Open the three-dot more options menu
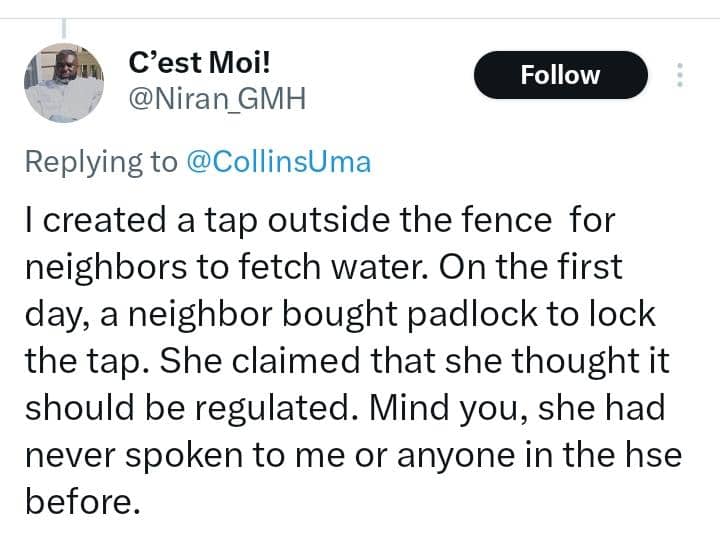Viewport: 720px width, 537px height. click(x=680, y=75)
